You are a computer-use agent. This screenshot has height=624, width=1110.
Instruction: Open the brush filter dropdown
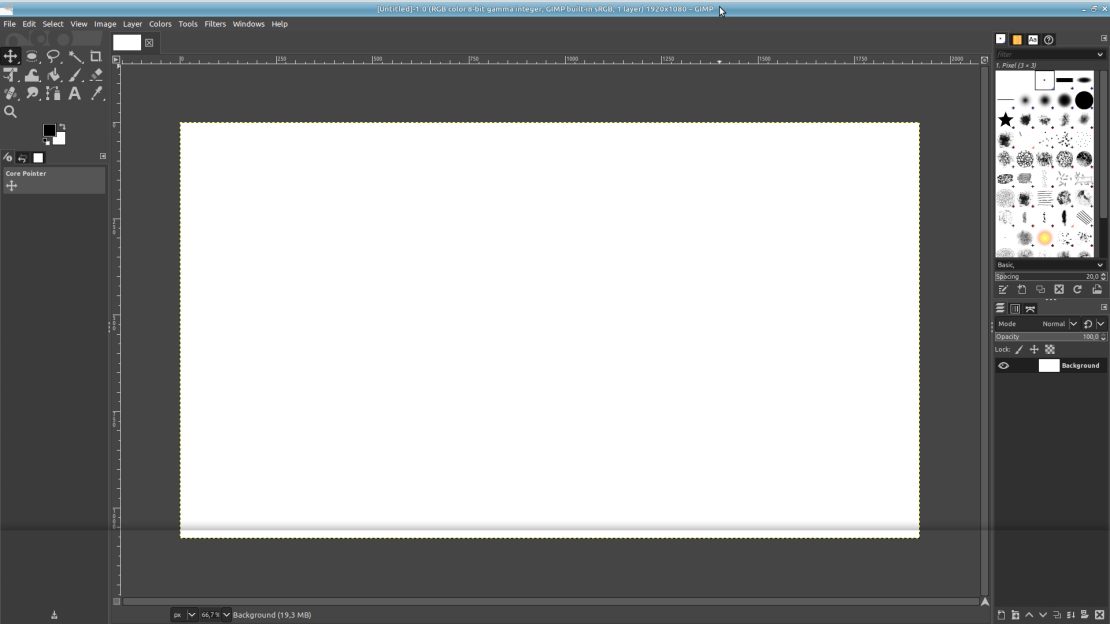coord(1100,54)
